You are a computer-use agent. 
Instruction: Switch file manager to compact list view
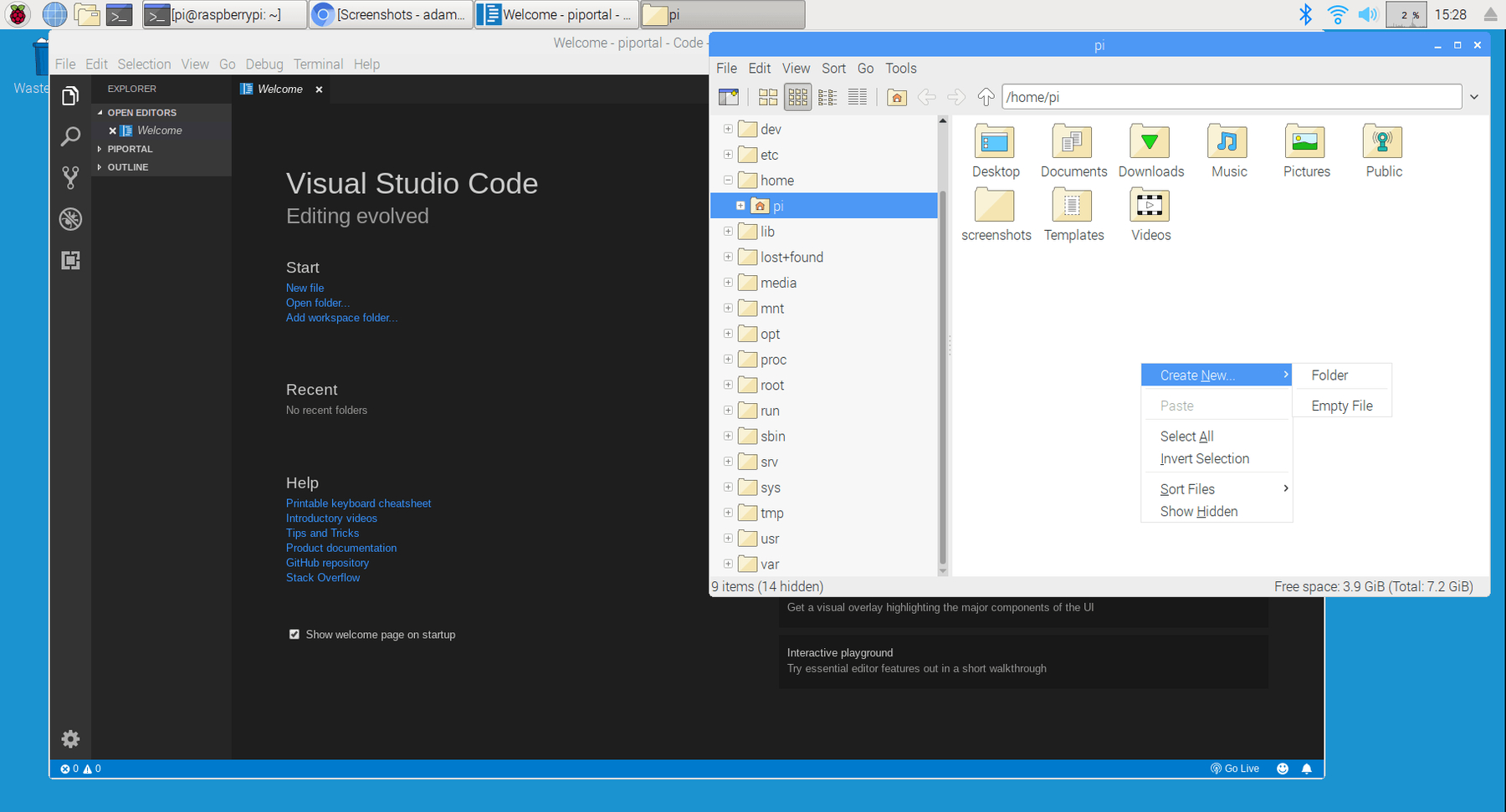(827, 97)
